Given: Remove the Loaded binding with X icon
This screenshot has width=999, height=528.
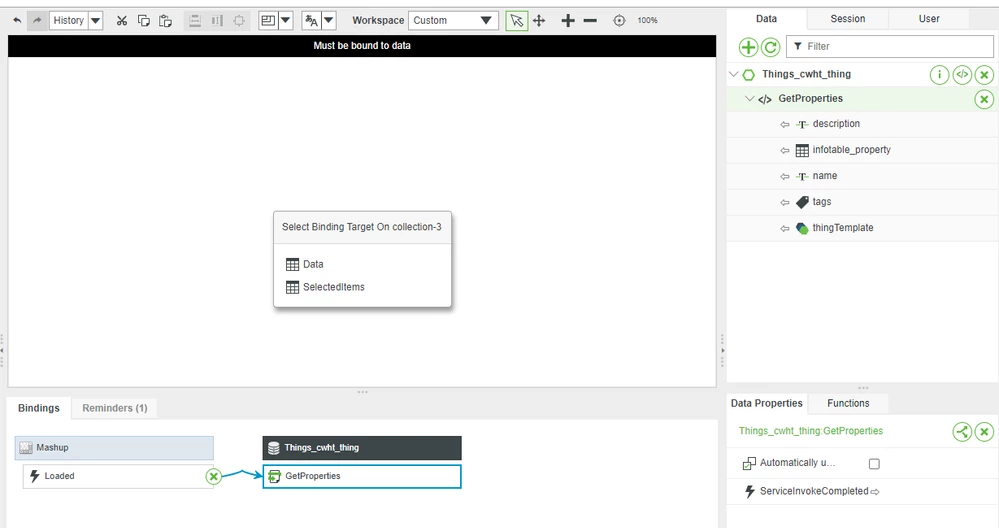Looking at the screenshot, I should pos(213,476).
